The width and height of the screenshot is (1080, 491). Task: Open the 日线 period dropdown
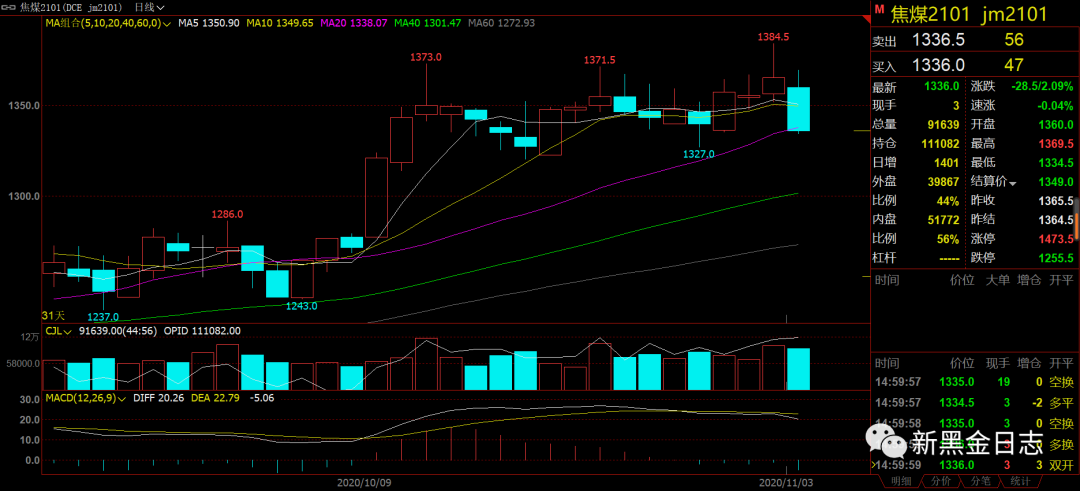(149, 8)
